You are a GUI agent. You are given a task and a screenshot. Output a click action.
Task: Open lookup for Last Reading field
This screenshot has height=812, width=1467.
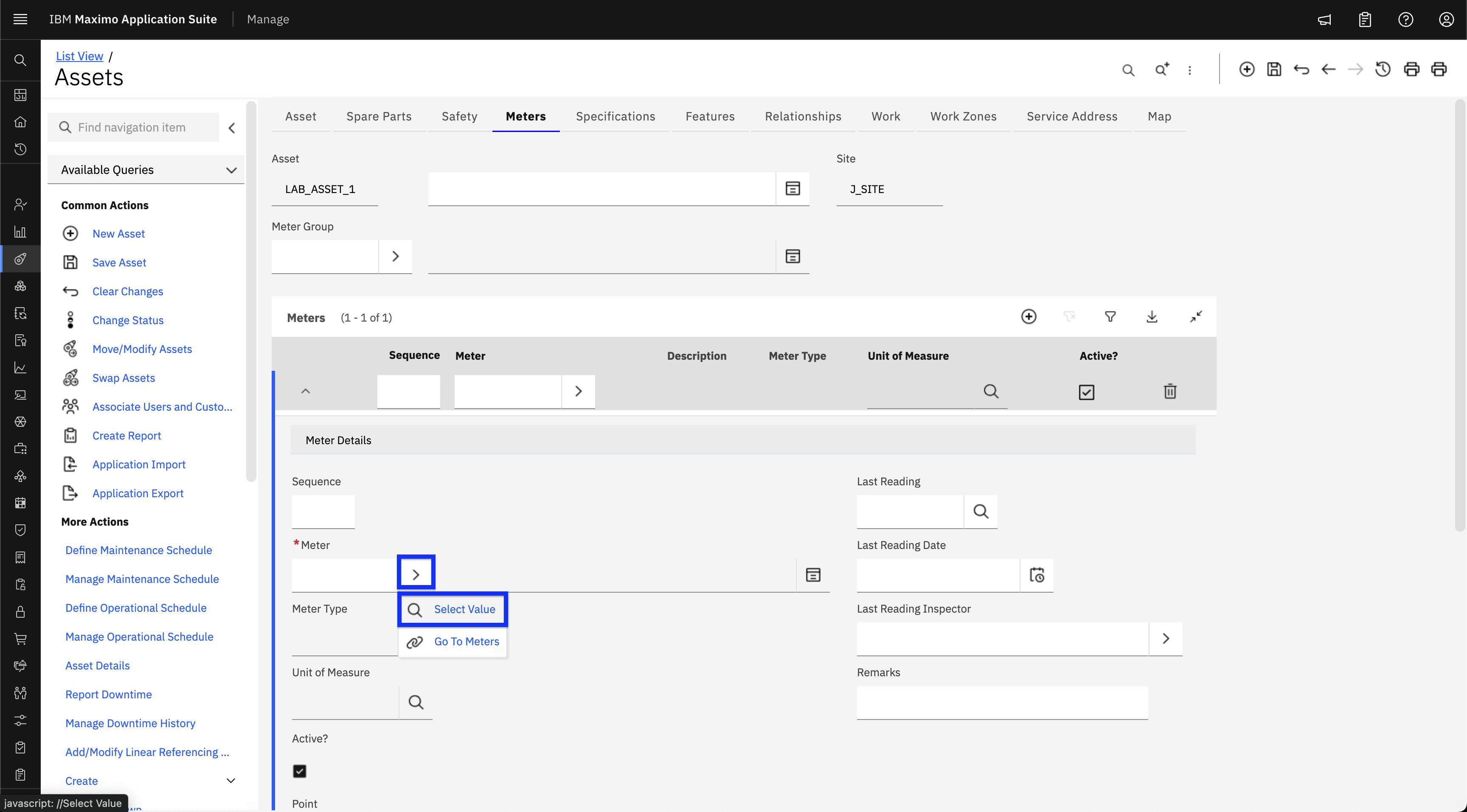pos(980,512)
